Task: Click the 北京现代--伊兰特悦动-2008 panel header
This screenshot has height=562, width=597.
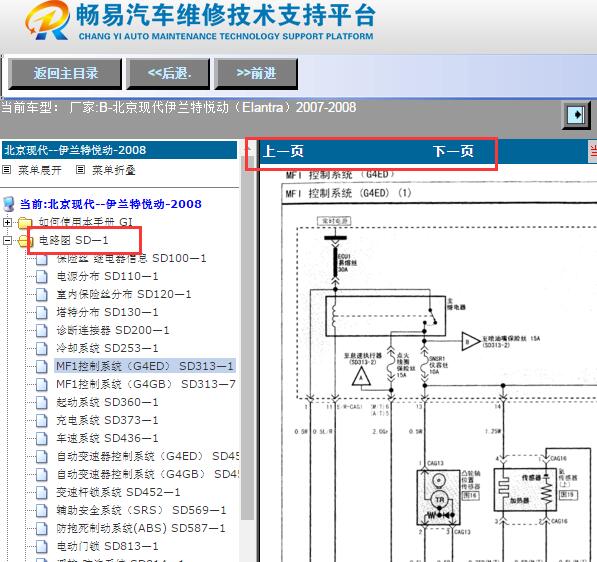Action: click(120, 150)
